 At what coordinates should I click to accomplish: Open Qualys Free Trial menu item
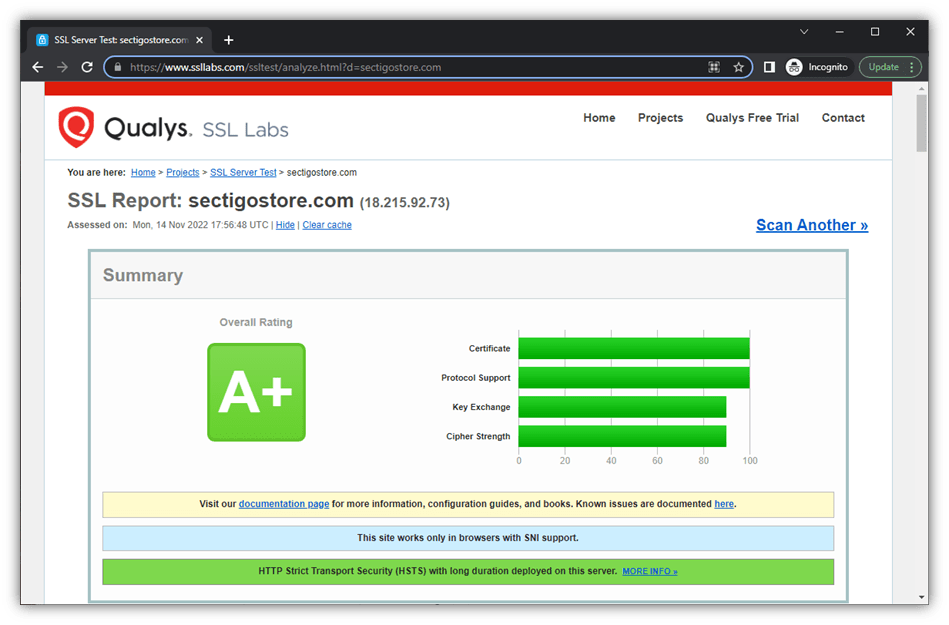(x=752, y=118)
